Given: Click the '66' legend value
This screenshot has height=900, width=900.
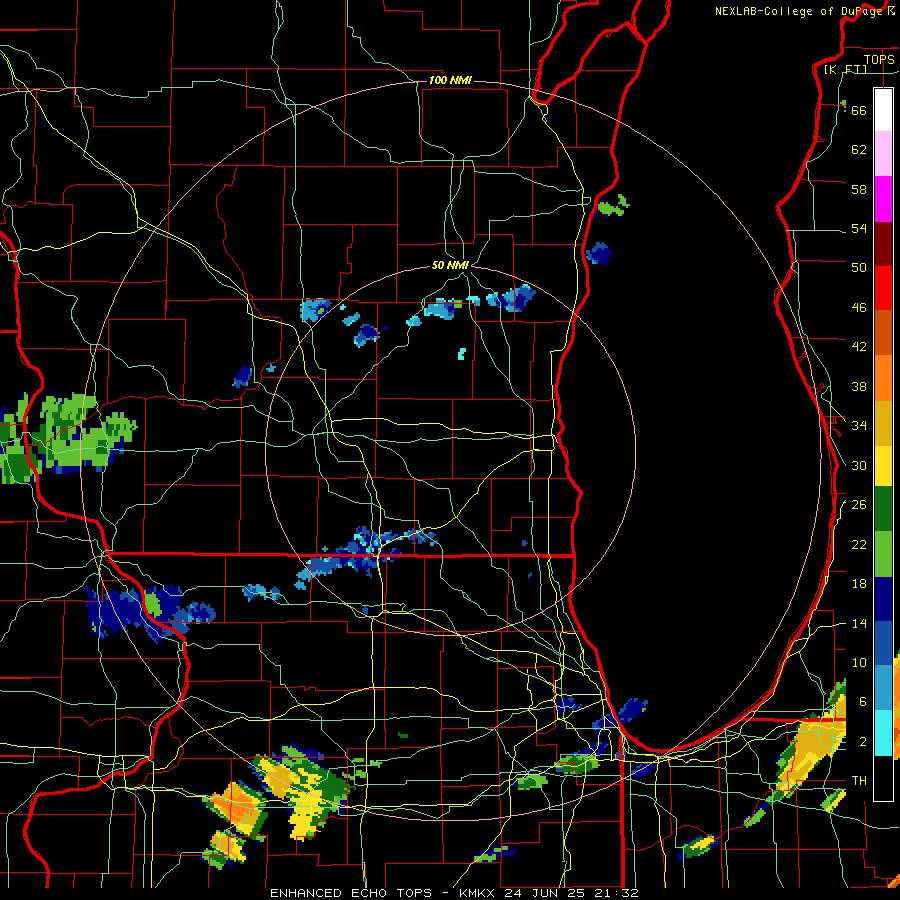Looking at the screenshot, I should pos(859,110).
